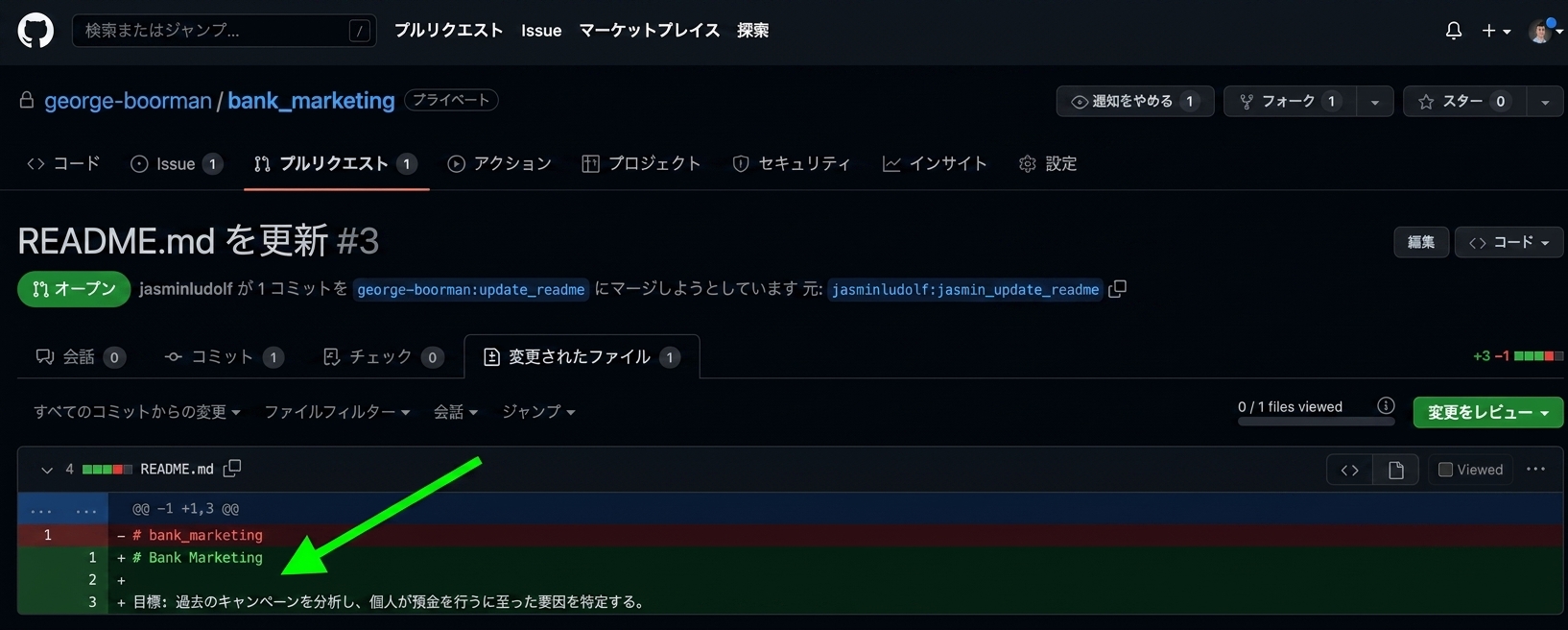Open プルリクエスト in top navigation
The image size is (1568, 630).
[x=448, y=31]
